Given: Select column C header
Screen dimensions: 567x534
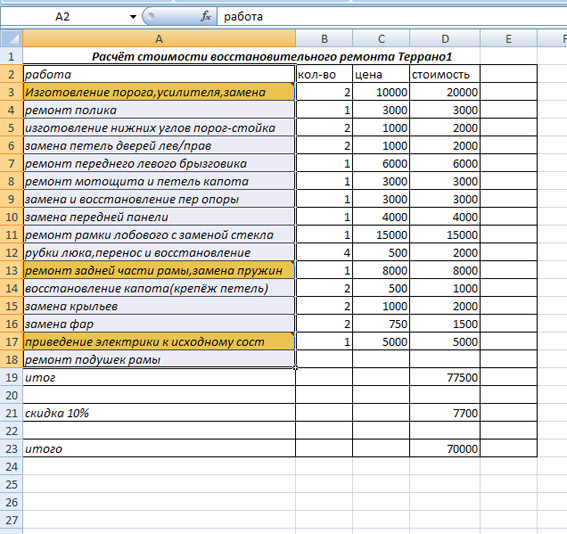Looking at the screenshot, I should 381,38.
